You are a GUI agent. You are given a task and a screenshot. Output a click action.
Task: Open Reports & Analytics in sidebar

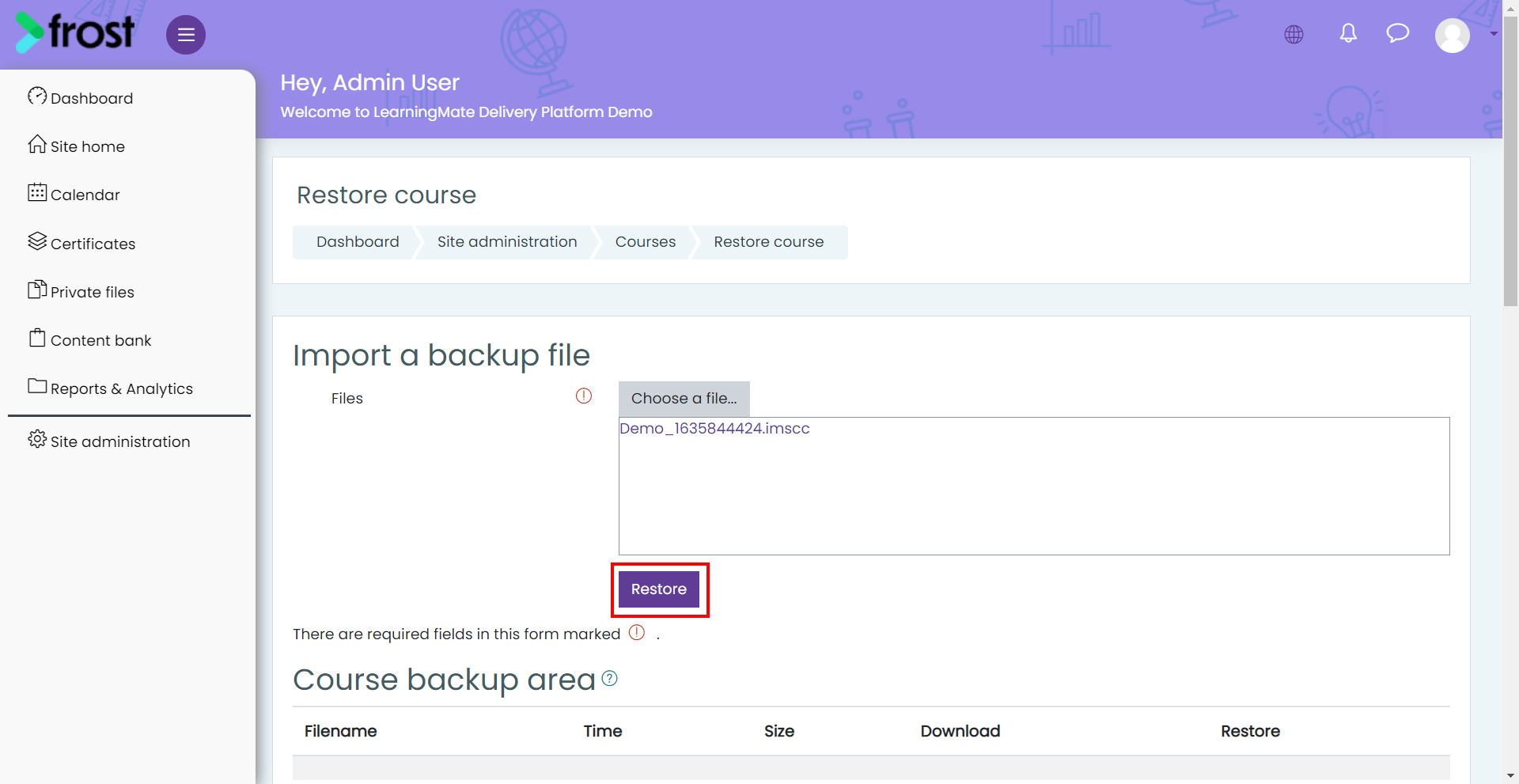tap(111, 388)
